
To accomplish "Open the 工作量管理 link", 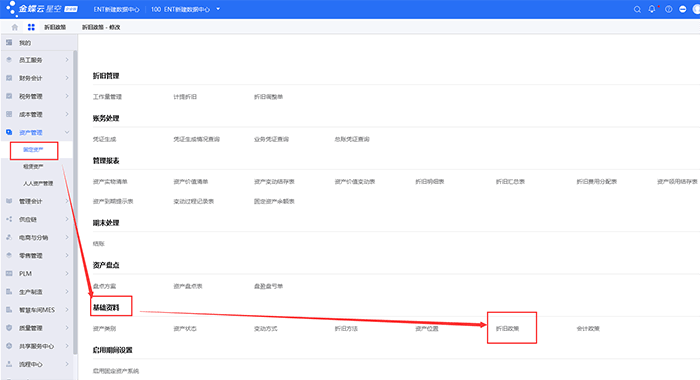I will (x=107, y=97).
